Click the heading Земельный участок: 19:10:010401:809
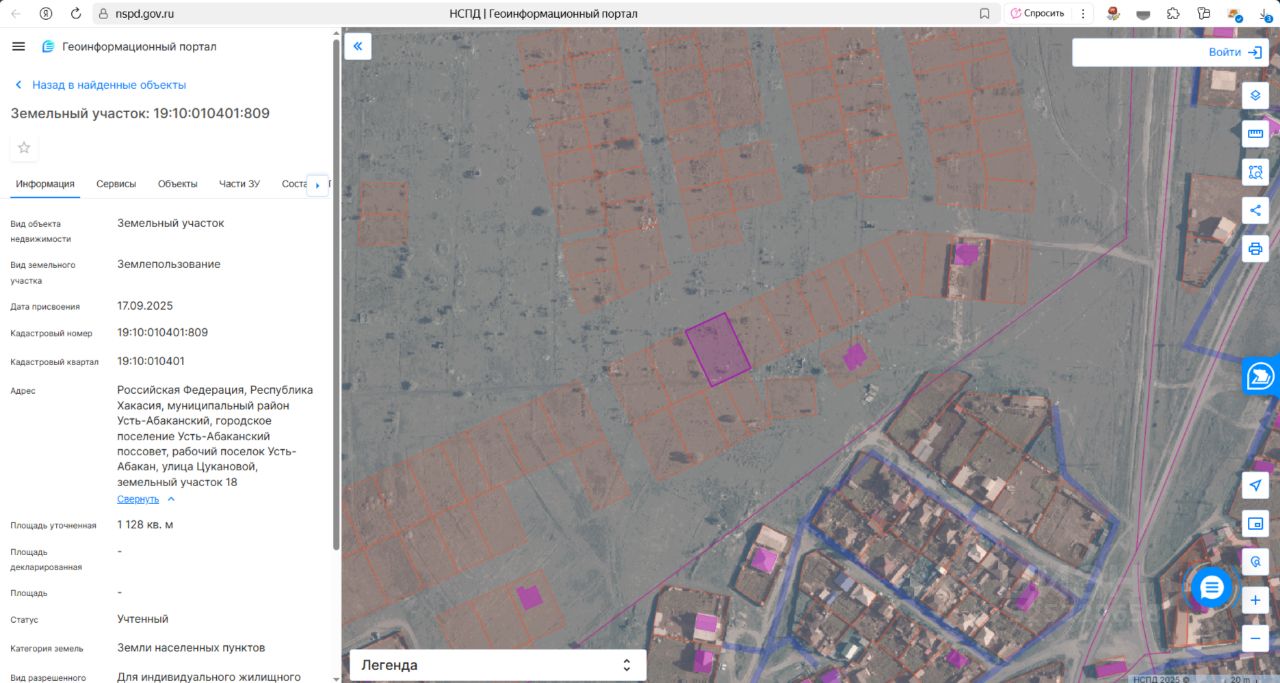 (140, 114)
